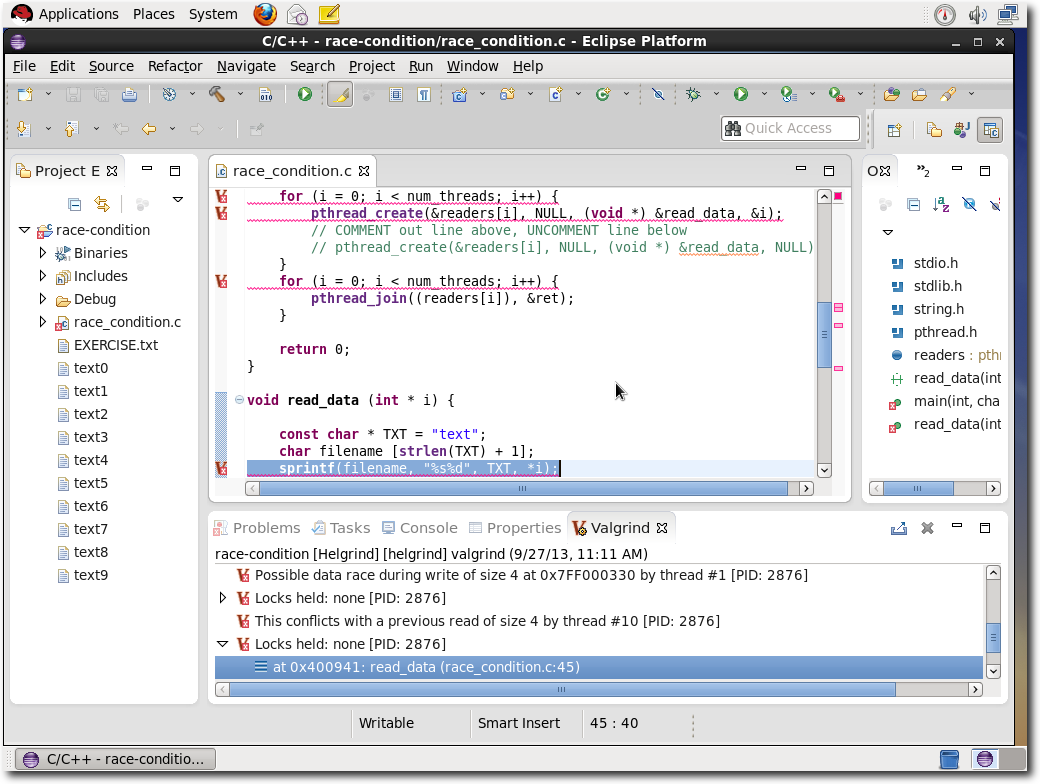Click the Debug bug icon in toolbar
Image resolution: width=1040 pixels, height=784 pixels.
click(693, 94)
